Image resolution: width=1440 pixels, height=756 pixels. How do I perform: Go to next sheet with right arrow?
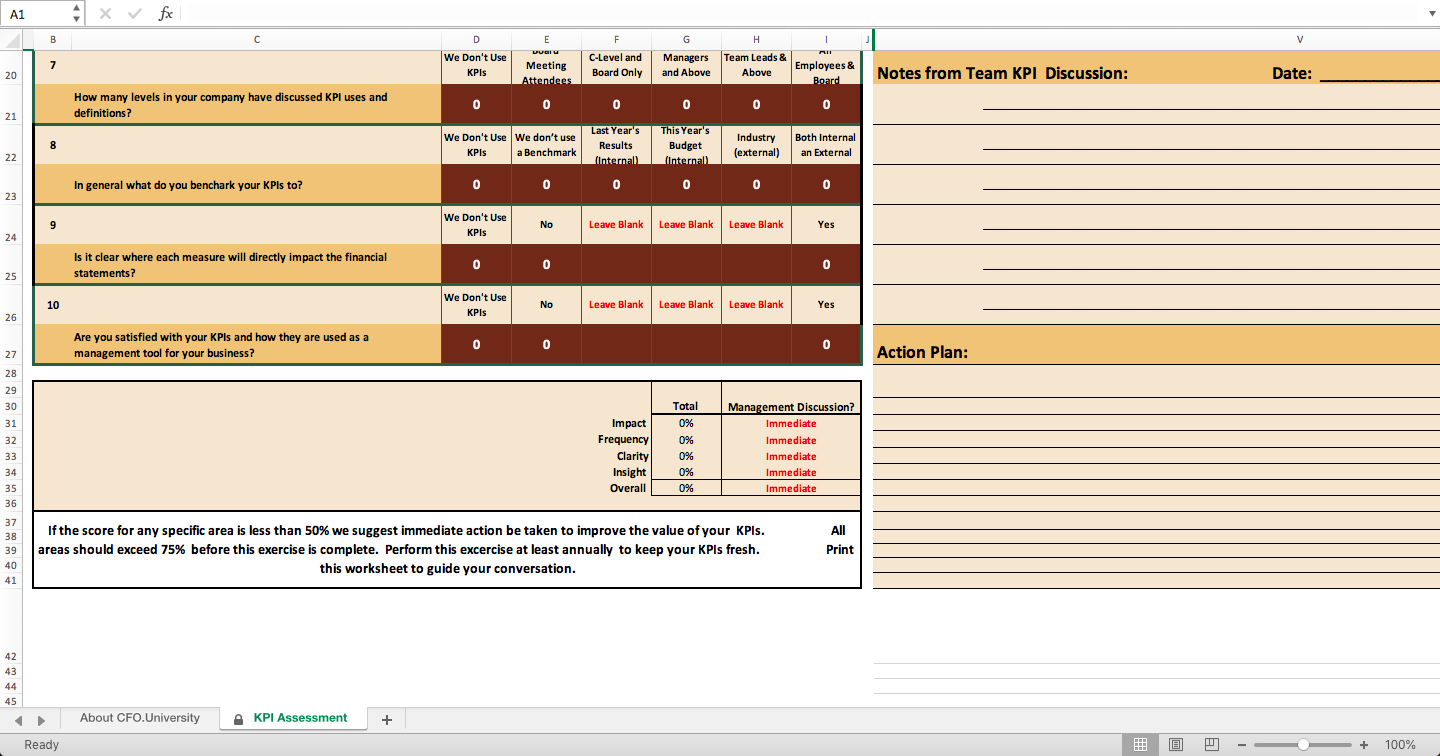[41, 720]
